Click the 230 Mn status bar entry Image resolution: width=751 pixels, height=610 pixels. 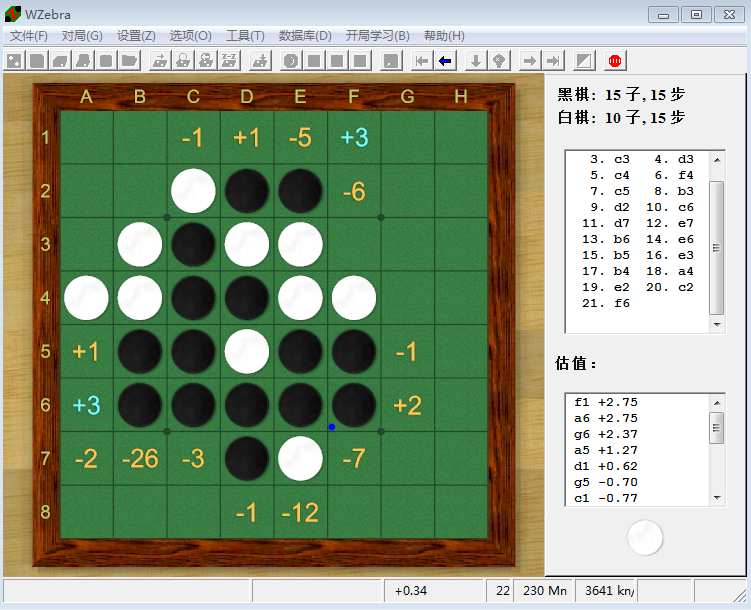(x=545, y=591)
